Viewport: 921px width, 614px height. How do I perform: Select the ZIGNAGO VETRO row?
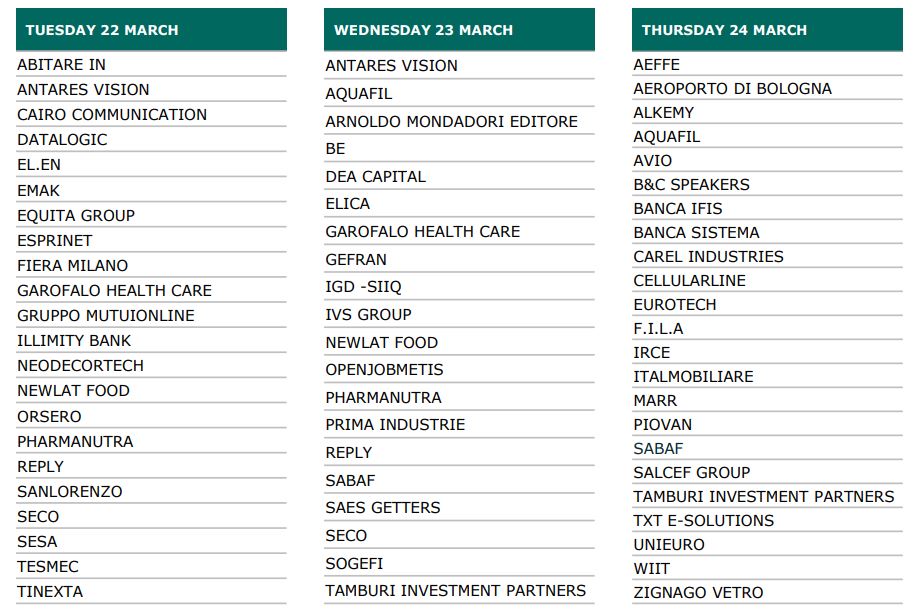click(698, 592)
